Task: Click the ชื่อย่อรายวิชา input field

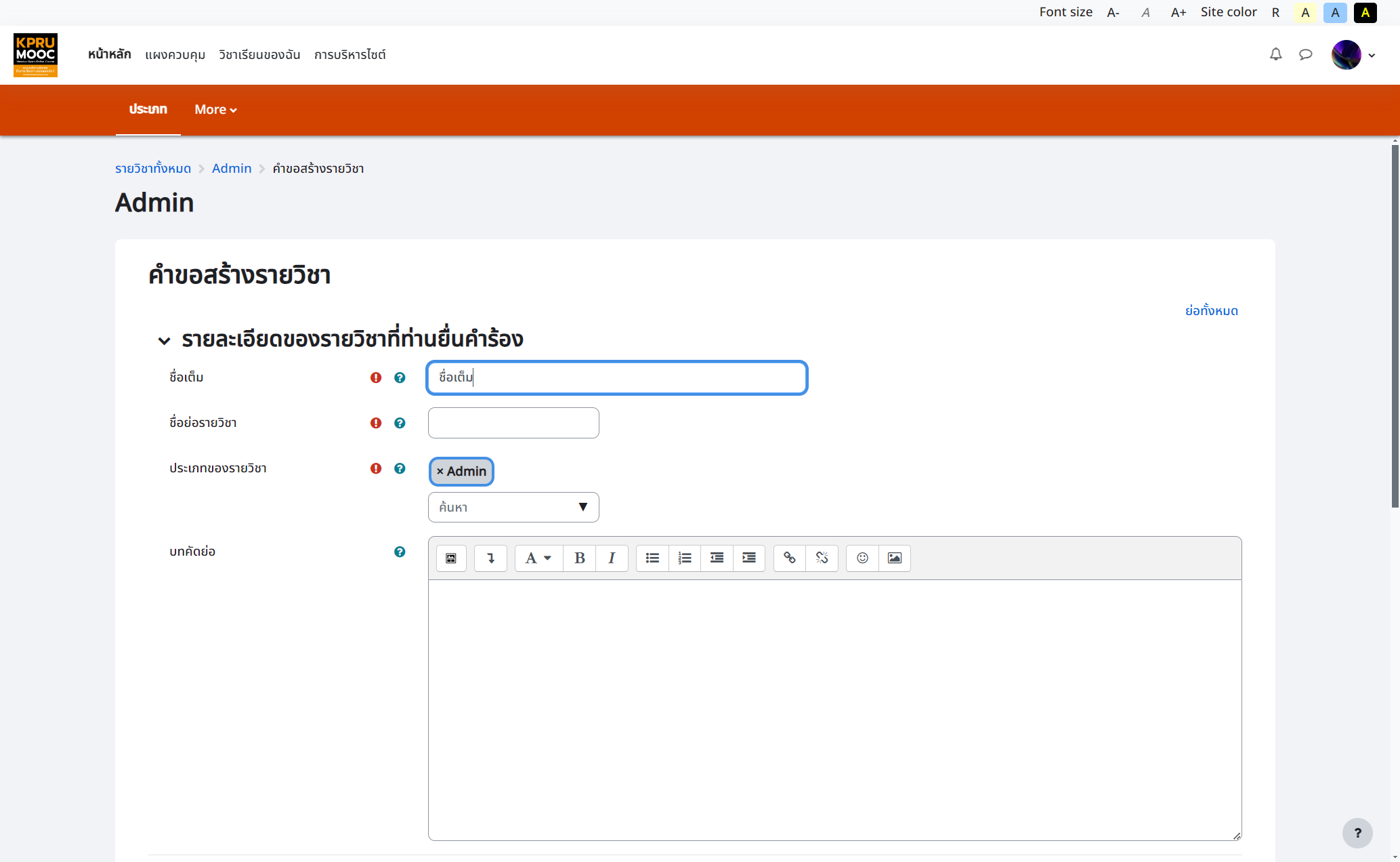Action: coord(513,423)
